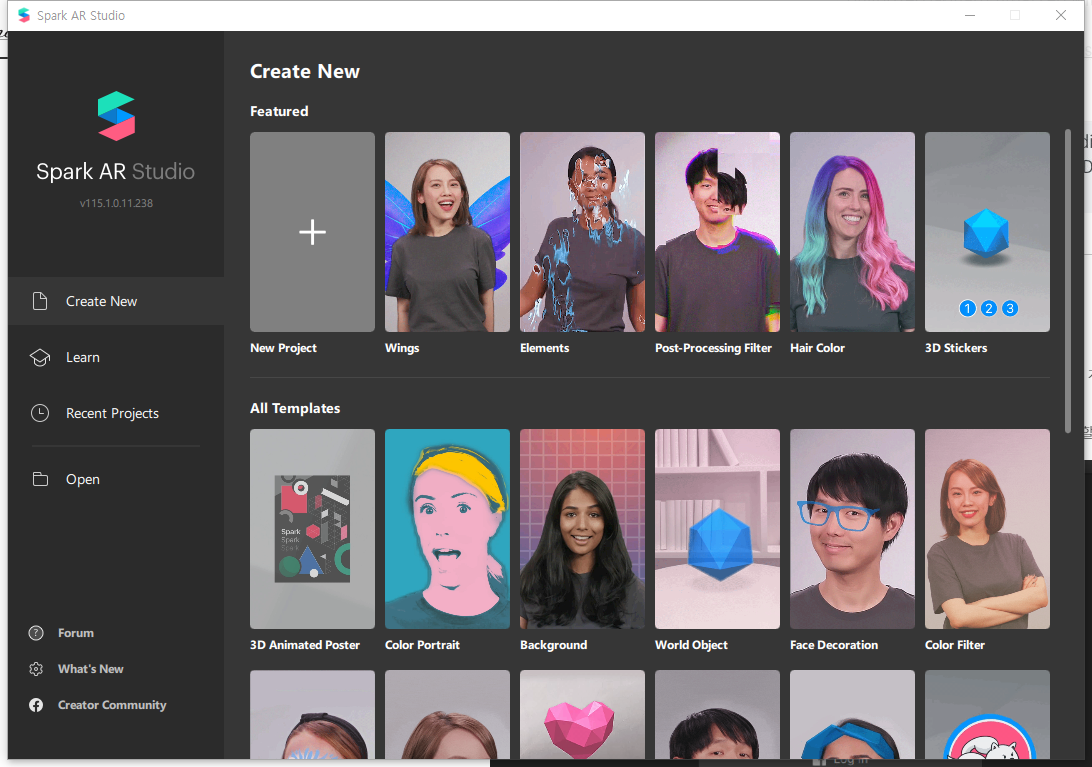
Task: Click the vertical scrollbar of the templates list
Action: [1068, 281]
